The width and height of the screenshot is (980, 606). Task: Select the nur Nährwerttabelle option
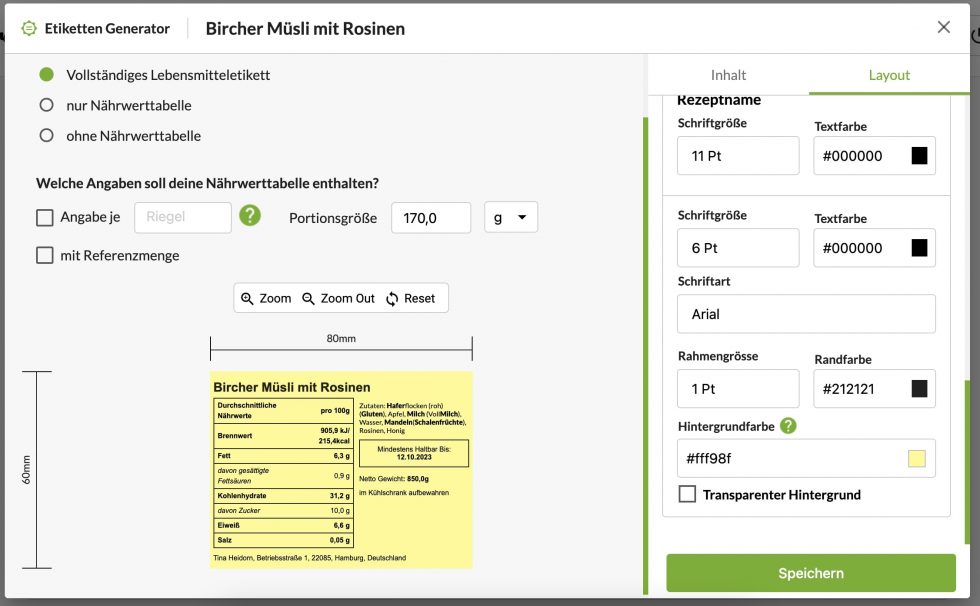(x=44, y=104)
